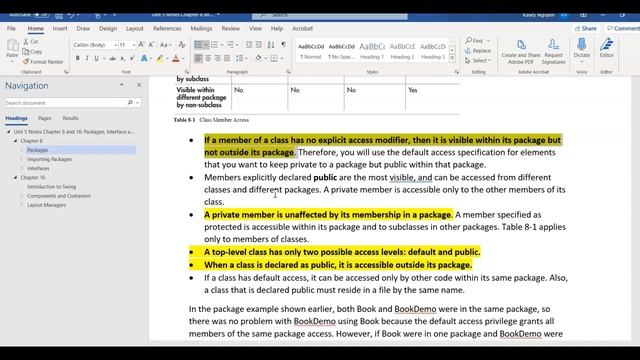This screenshot has height=360, width=640.
Task: Collapse the Chapter 8 heading
Action: [x=16, y=141]
